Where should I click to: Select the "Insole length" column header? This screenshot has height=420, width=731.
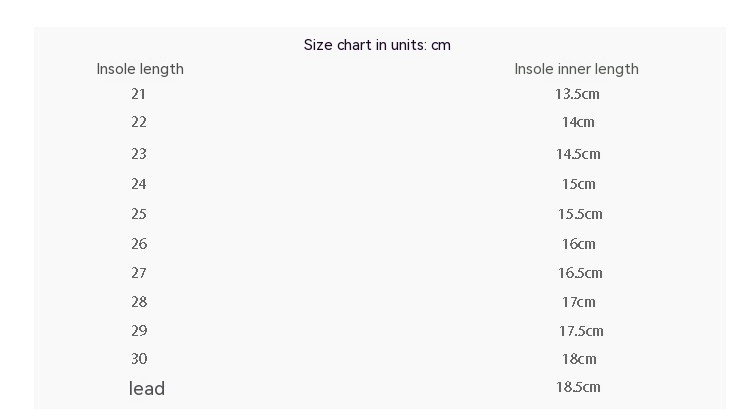(x=140, y=69)
